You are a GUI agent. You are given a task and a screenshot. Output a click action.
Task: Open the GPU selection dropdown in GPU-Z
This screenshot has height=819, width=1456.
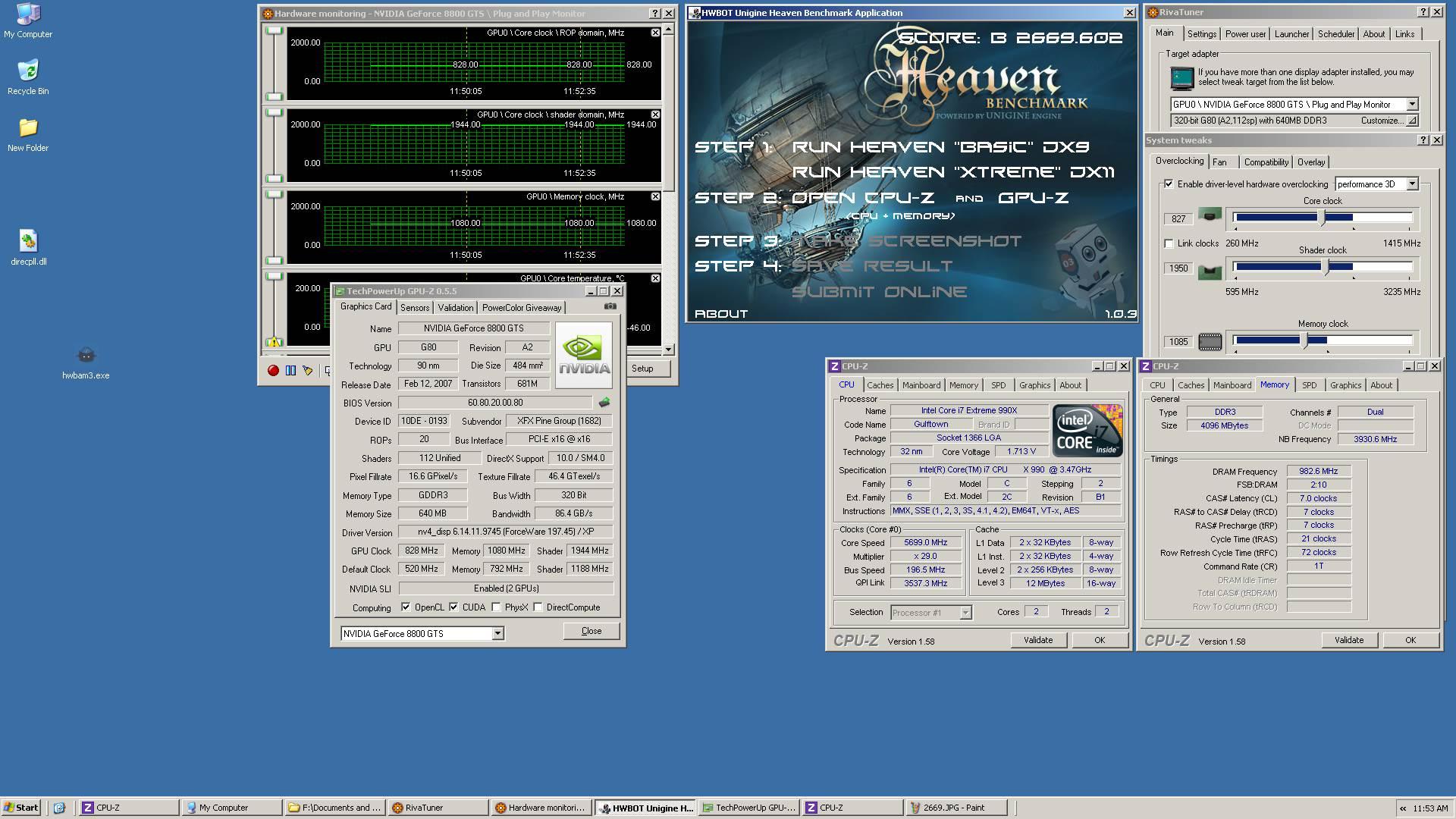pos(497,633)
